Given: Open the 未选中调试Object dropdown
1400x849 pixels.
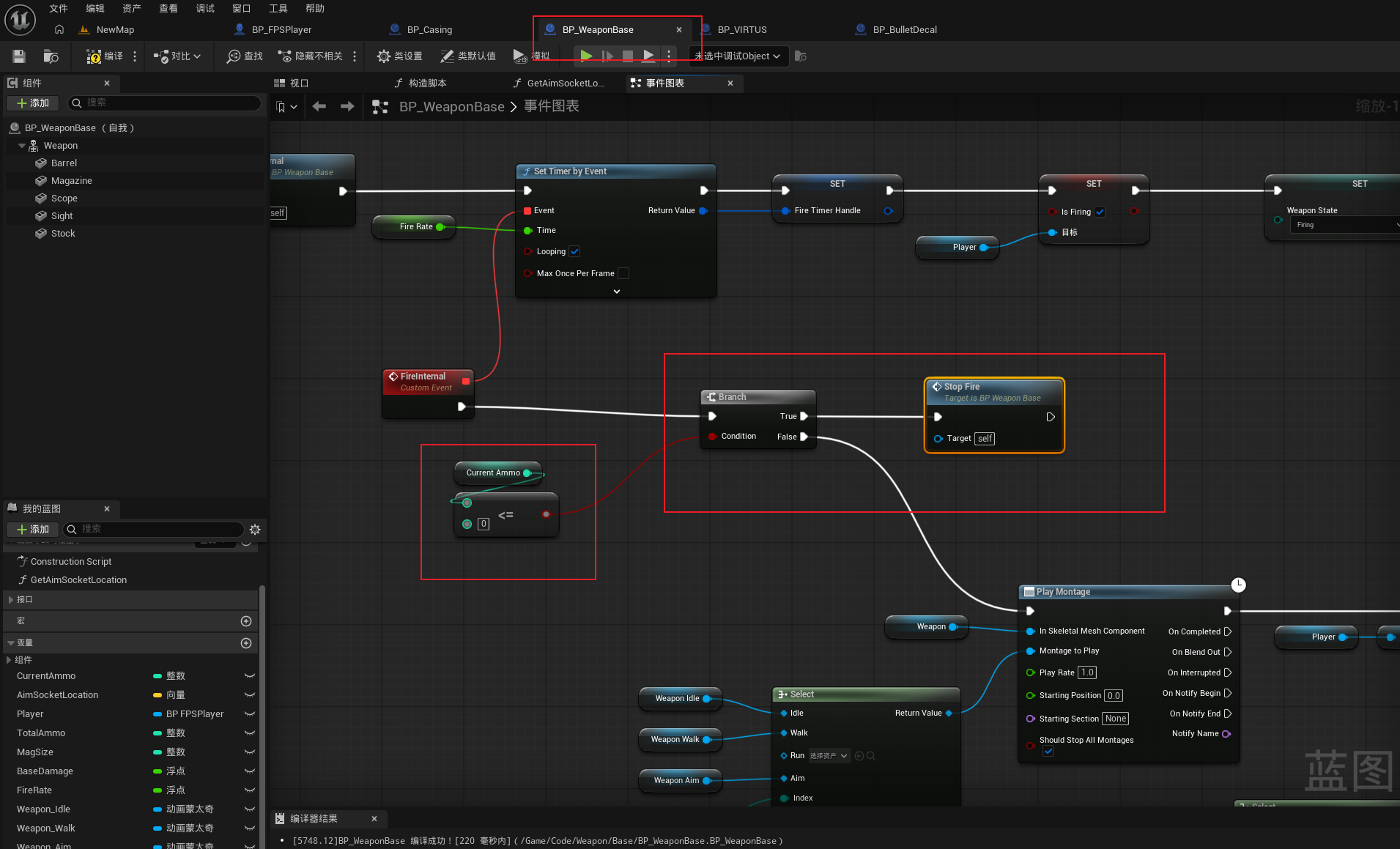Looking at the screenshot, I should click(x=738, y=56).
